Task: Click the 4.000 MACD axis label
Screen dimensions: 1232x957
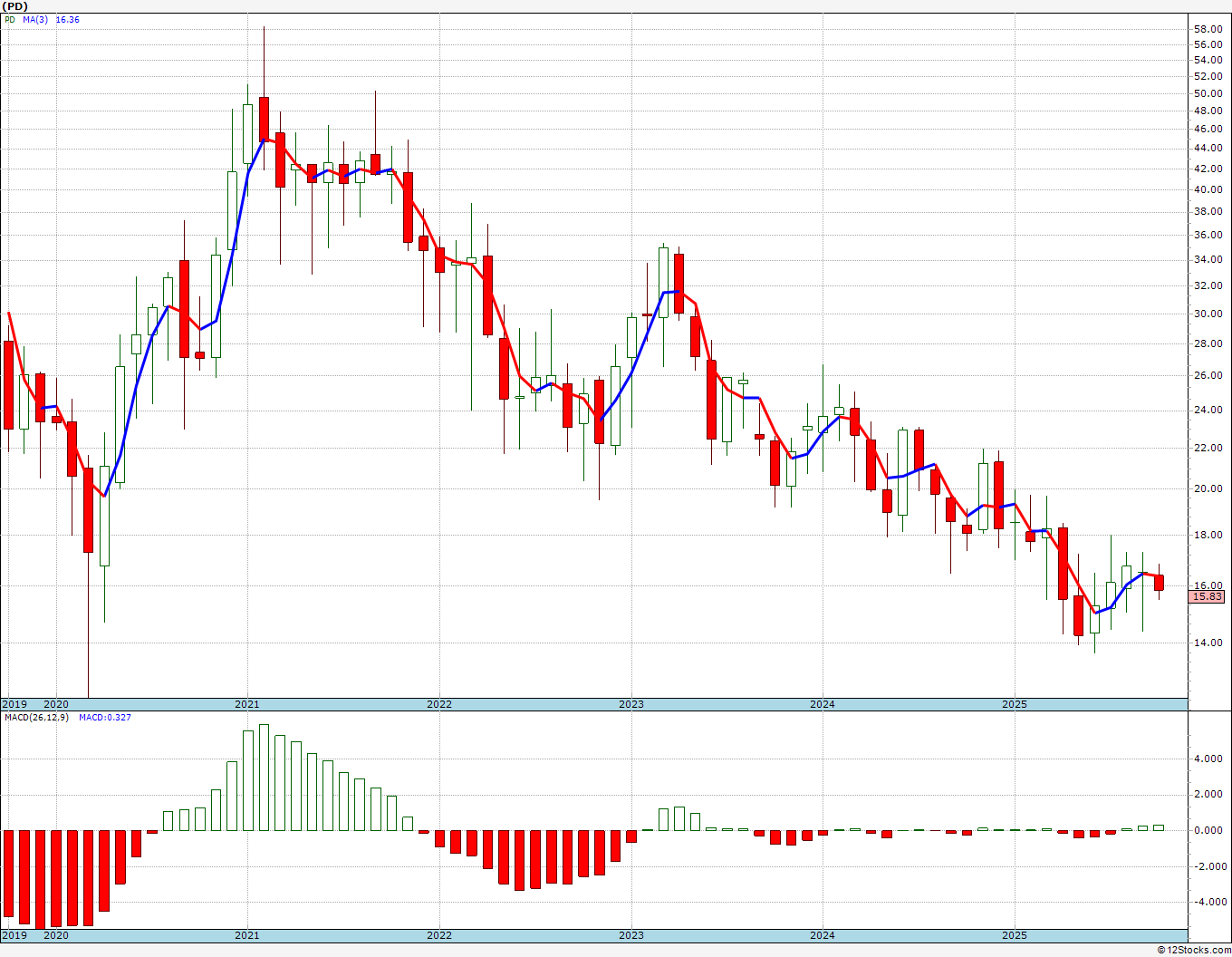Action: pyautogui.click(x=1209, y=759)
